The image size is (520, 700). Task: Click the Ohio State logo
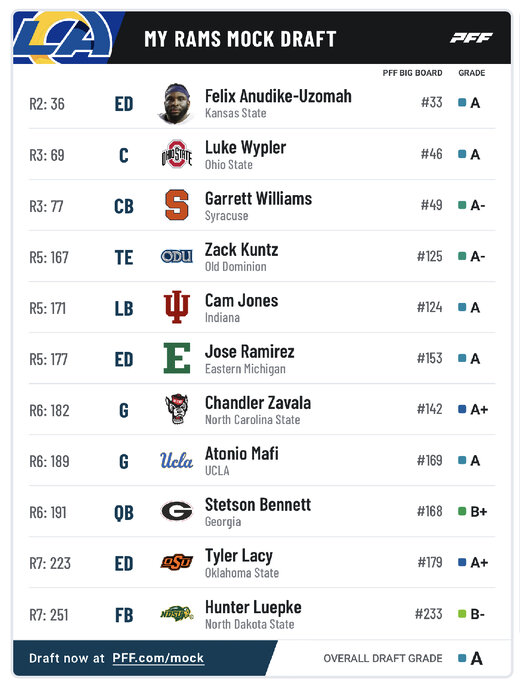point(177,154)
